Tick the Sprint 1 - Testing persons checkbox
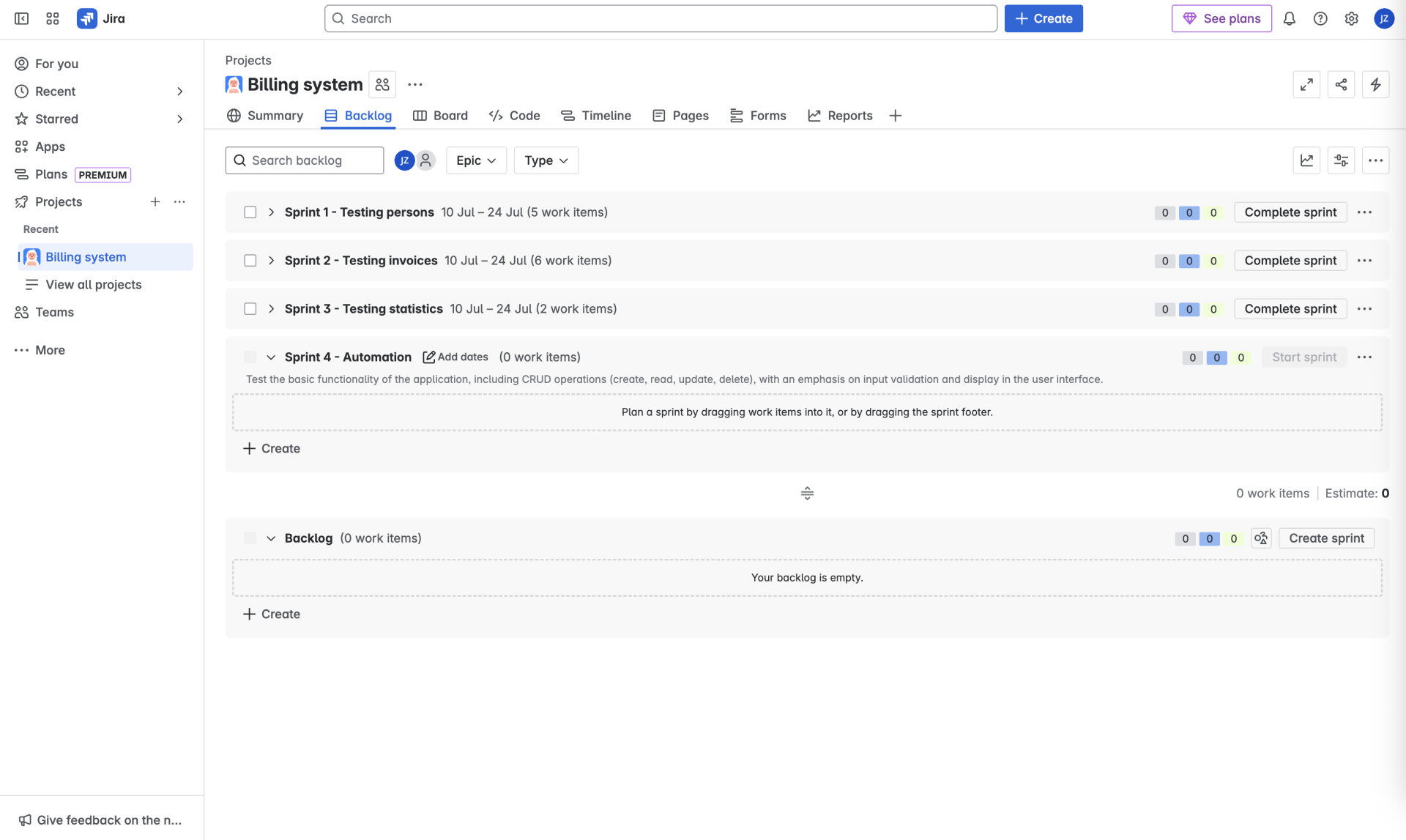The image size is (1406, 840). point(250,212)
